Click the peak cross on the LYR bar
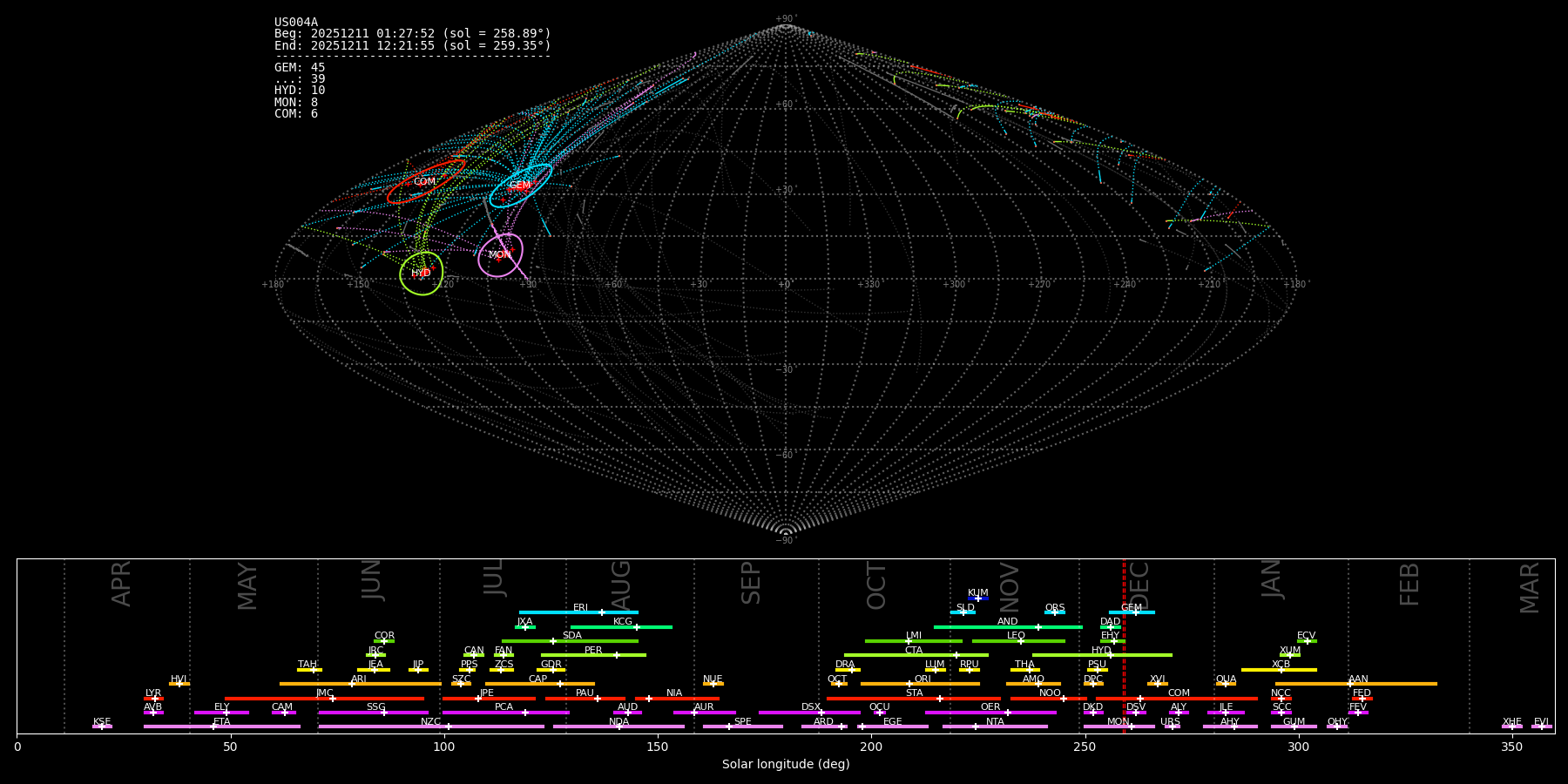1568x784 pixels. pyautogui.click(x=155, y=699)
